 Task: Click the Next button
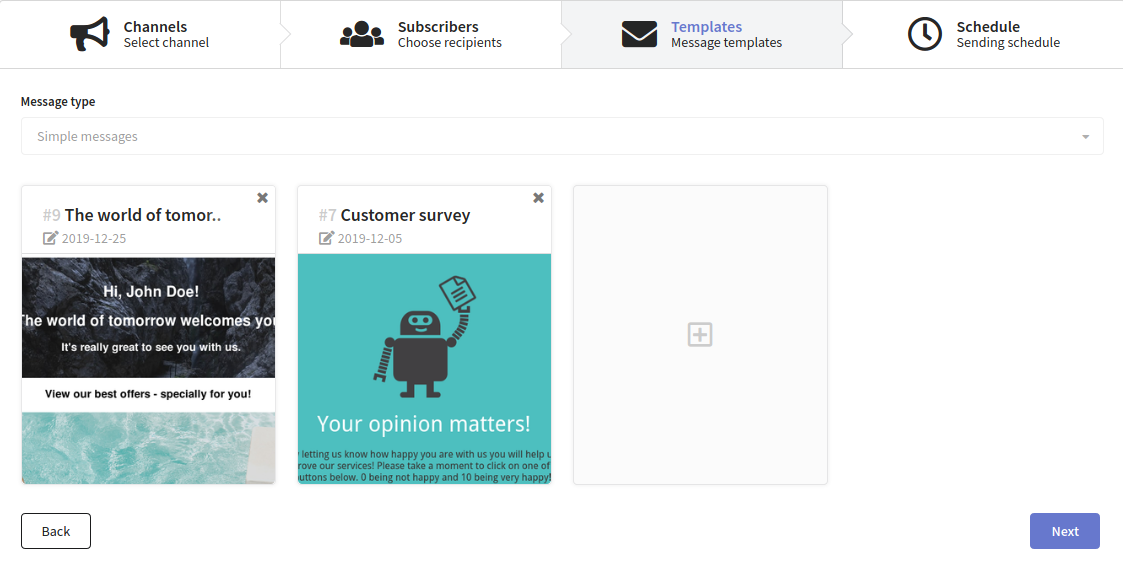pyautogui.click(x=1065, y=531)
